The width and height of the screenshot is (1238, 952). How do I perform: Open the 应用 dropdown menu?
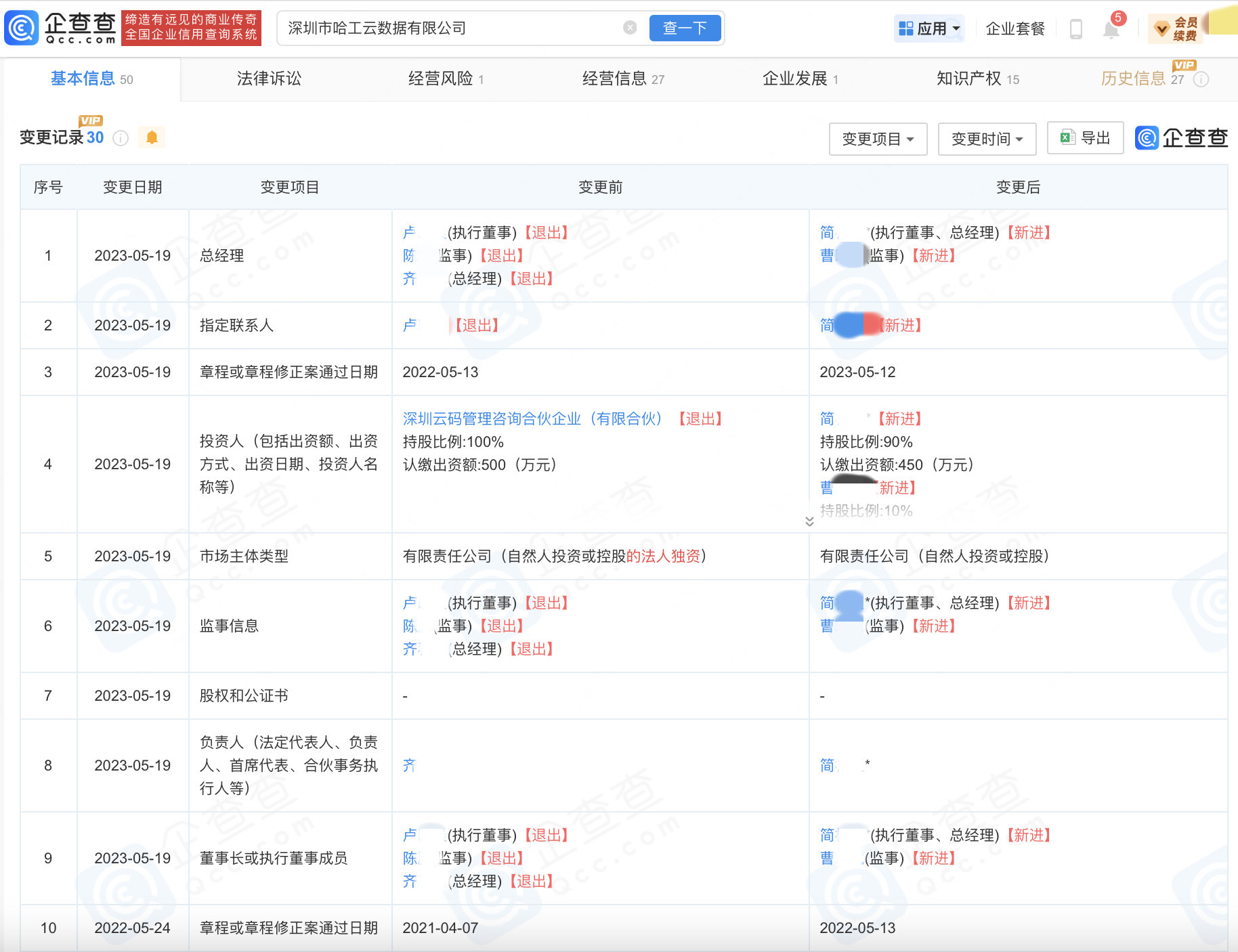click(x=929, y=28)
